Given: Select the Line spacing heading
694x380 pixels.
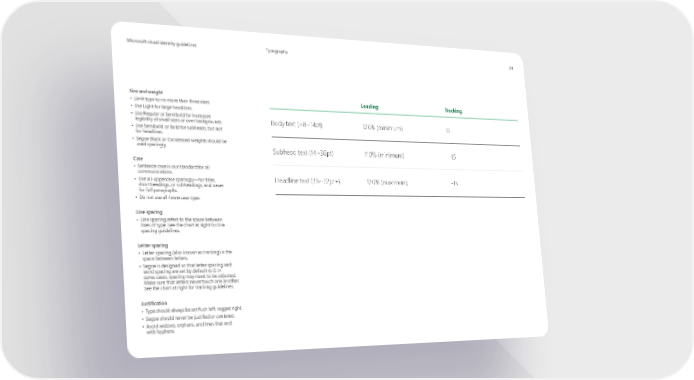Looking at the screenshot, I should click(149, 212).
